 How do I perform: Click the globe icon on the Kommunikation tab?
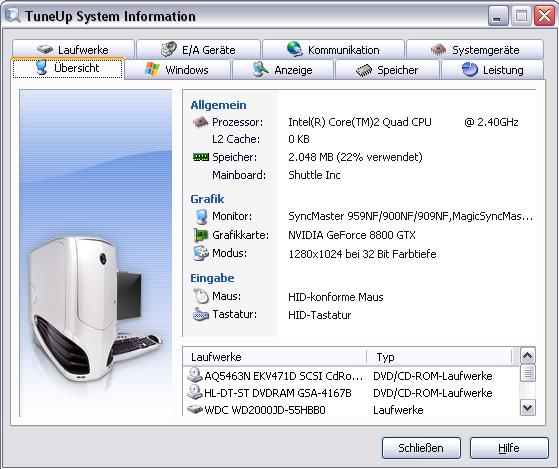tap(295, 49)
